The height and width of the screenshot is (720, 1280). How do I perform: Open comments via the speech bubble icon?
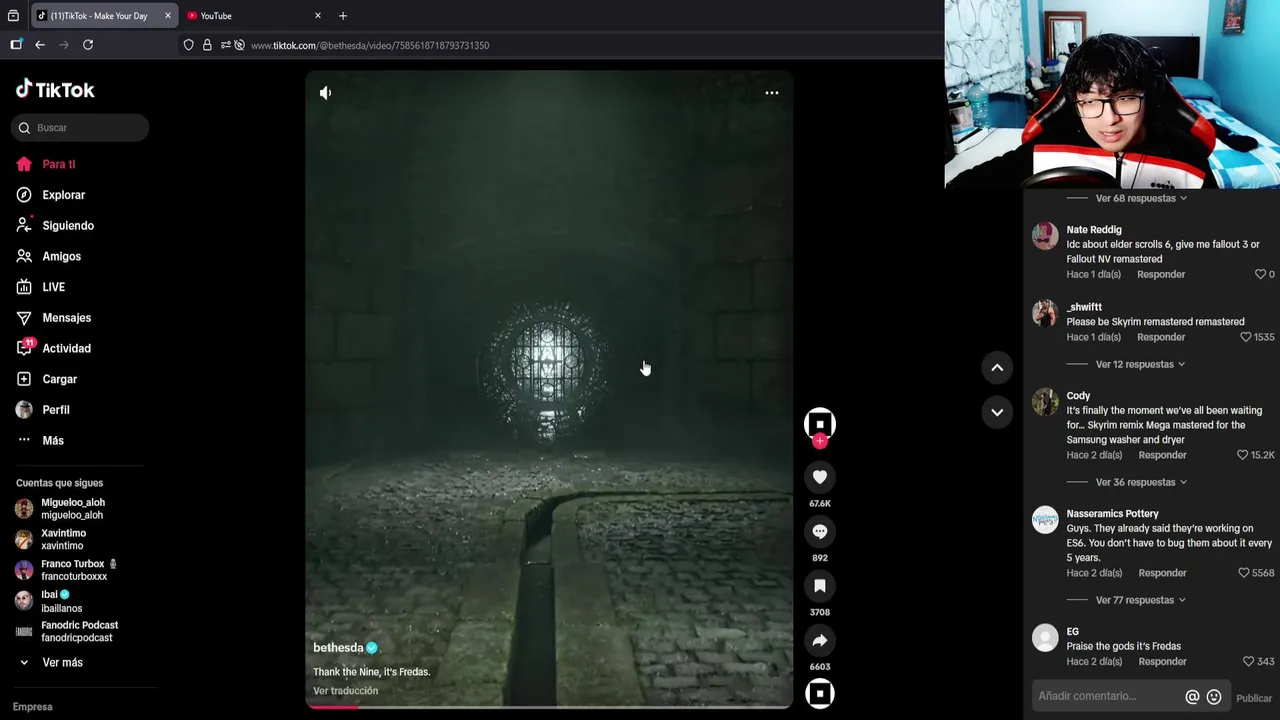(x=820, y=531)
